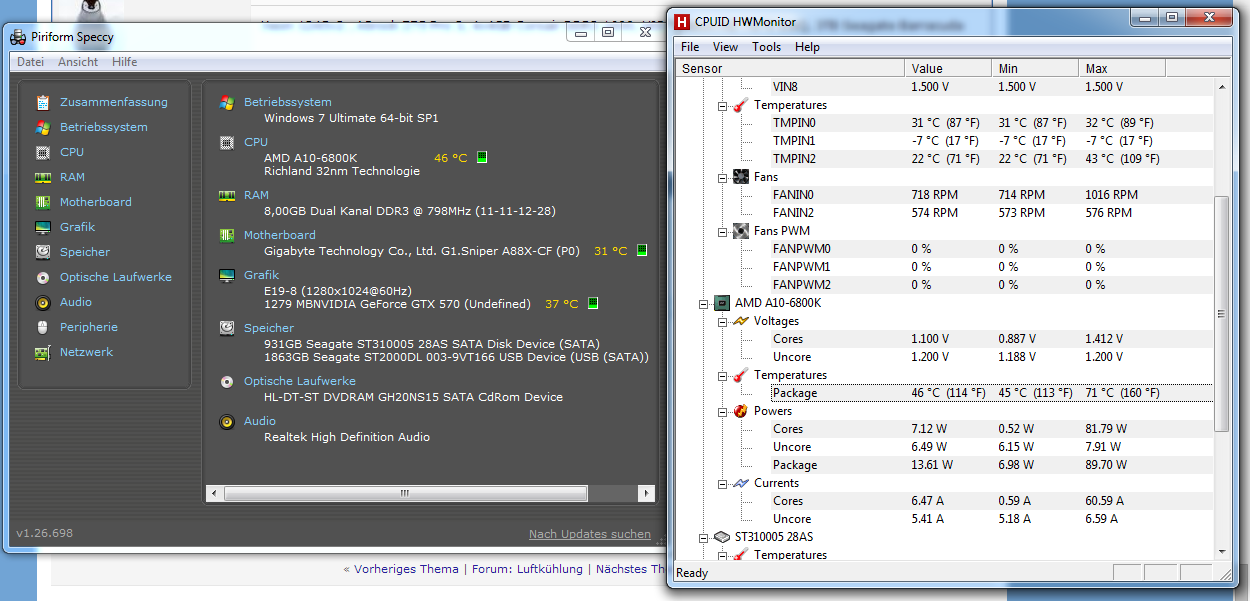The width and height of the screenshot is (1250, 601).
Task: Collapse the ST310005 28AS drive node
Action: click(704, 537)
